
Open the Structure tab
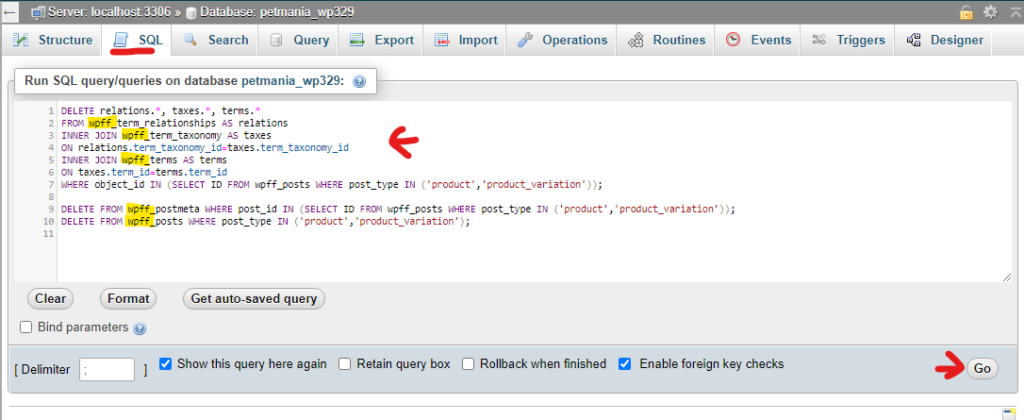pyautogui.click(x=52, y=40)
